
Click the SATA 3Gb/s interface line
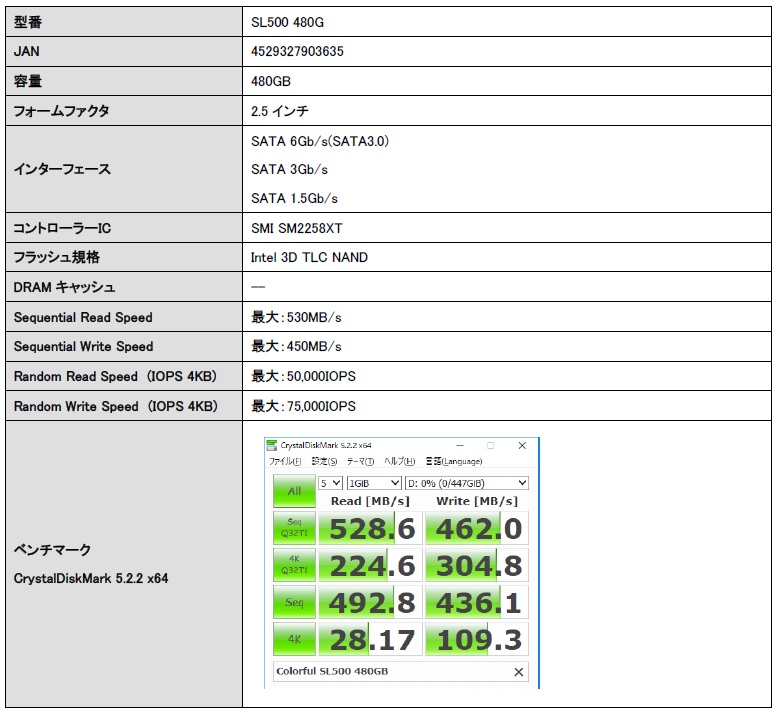pyautogui.click(x=289, y=169)
